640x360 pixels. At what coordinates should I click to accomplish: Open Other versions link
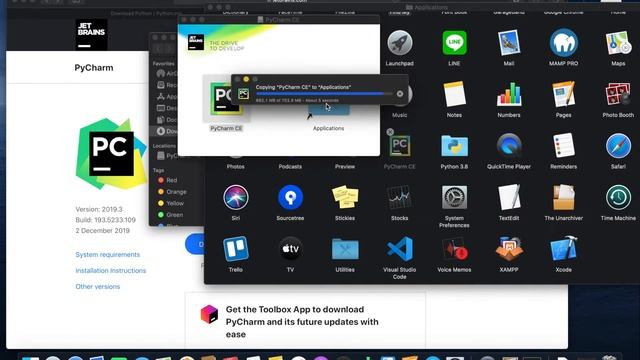pyautogui.click(x=98, y=287)
